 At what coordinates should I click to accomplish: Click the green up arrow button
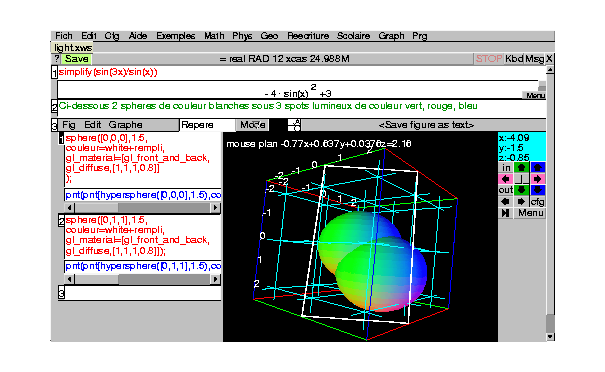(521, 167)
